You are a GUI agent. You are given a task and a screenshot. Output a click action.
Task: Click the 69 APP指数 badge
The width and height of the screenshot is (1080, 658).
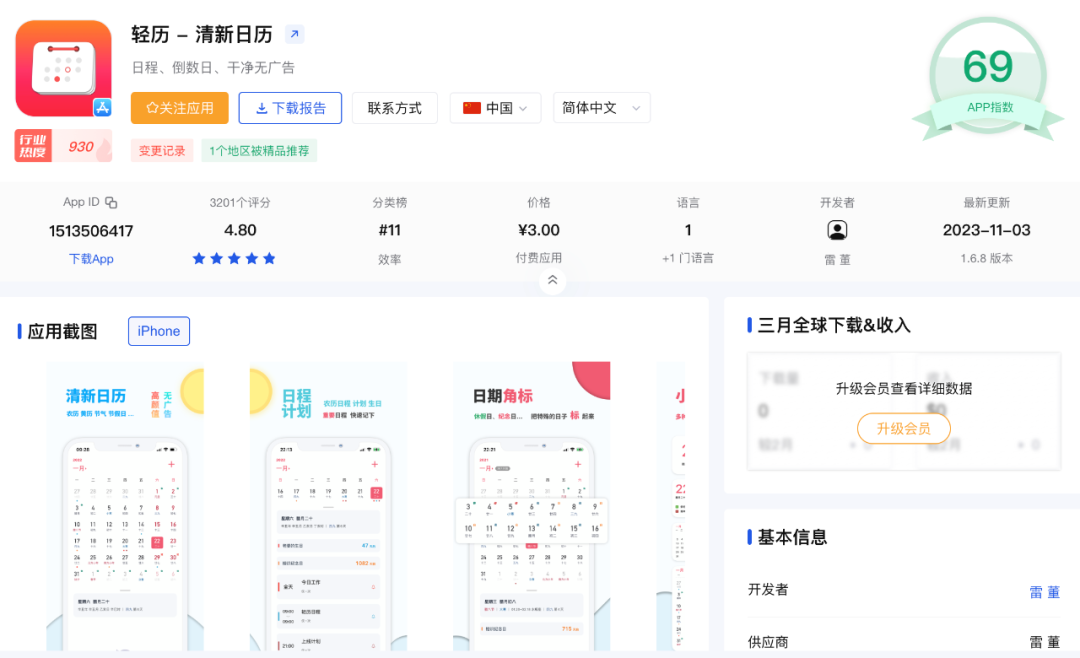pos(988,78)
